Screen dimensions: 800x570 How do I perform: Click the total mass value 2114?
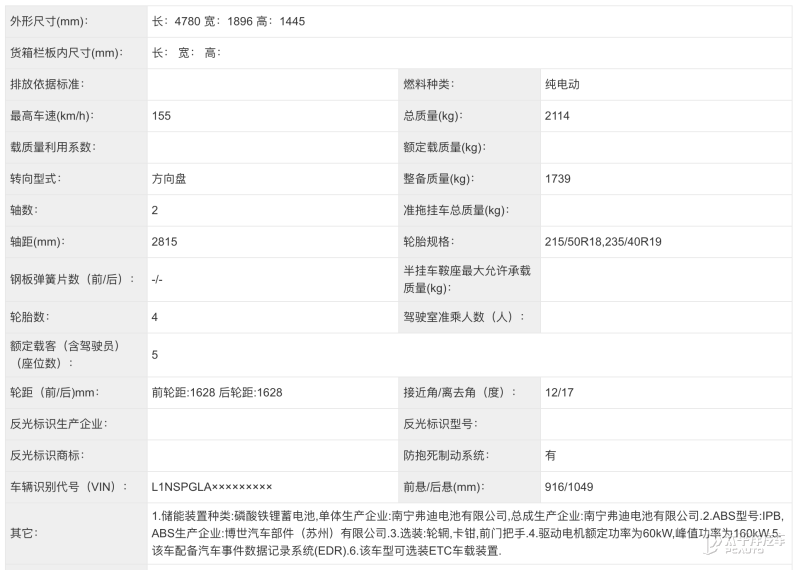(558, 116)
